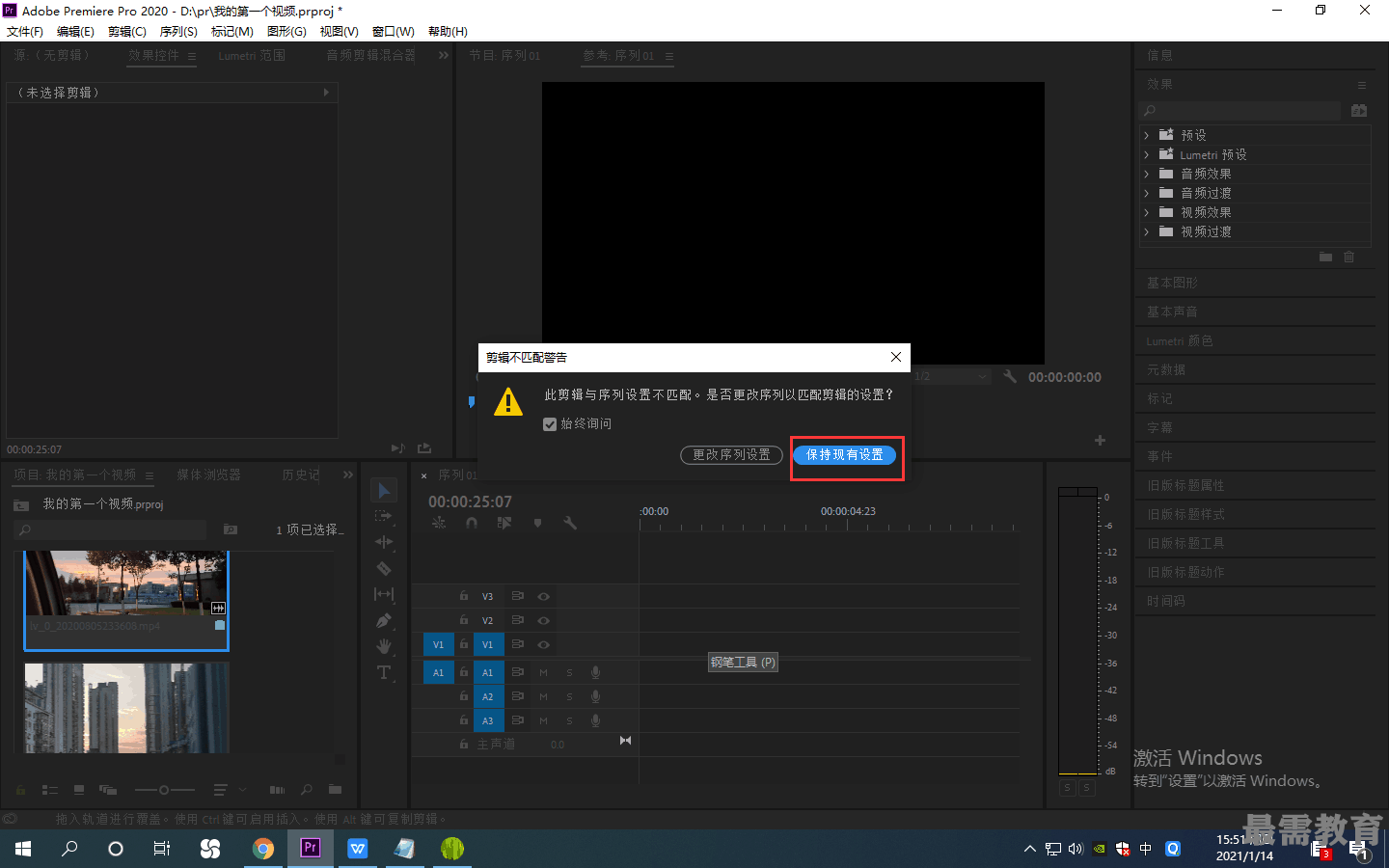This screenshot has width=1389, height=868.
Task: Show hidden source panel tabs chevron
Action: tap(444, 56)
